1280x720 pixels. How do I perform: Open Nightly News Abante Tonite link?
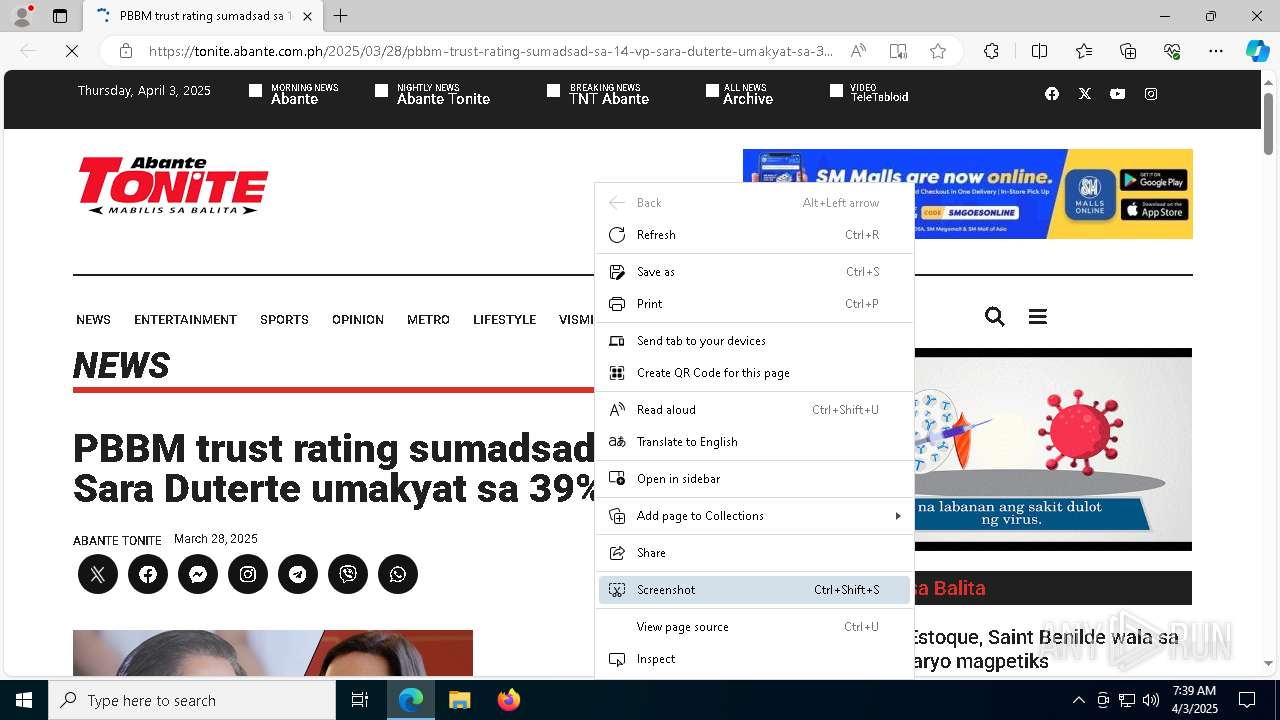coord(433,94)
